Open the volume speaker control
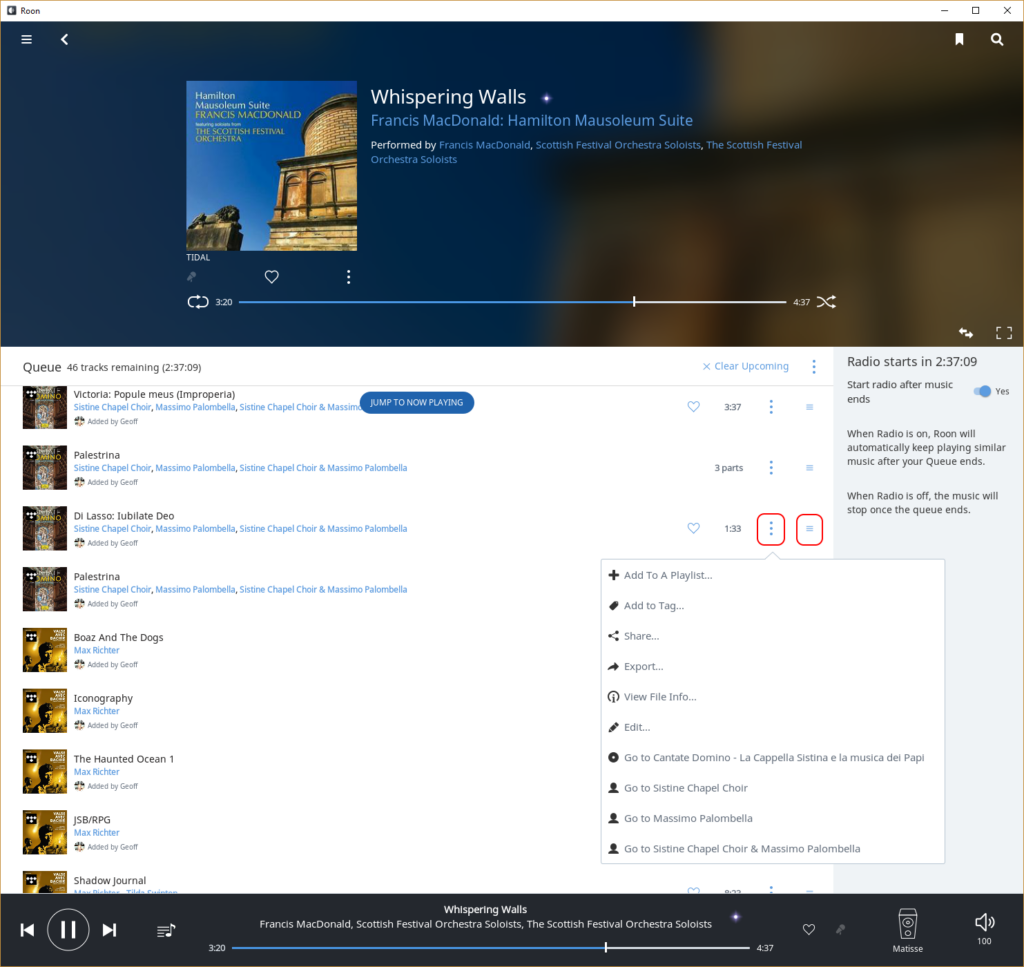The width and height of the screenshot is (1024, 967). (x=984, y=923)
